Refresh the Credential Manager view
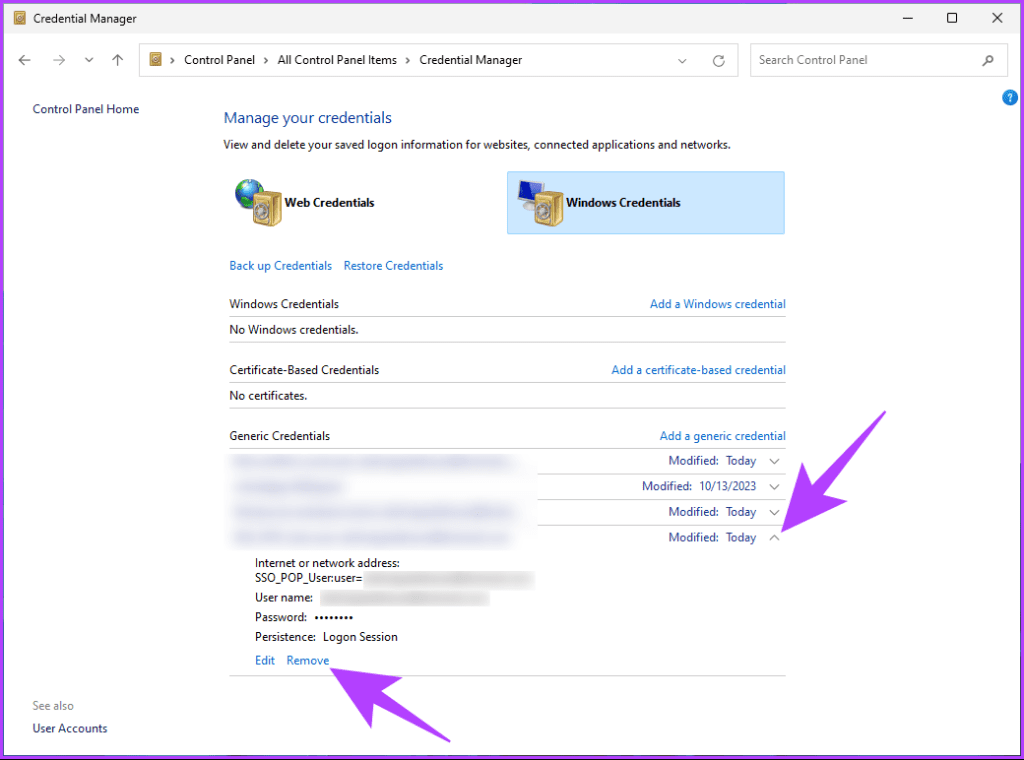The width and height of the screenshot is (1024, 760). [719, 60]
